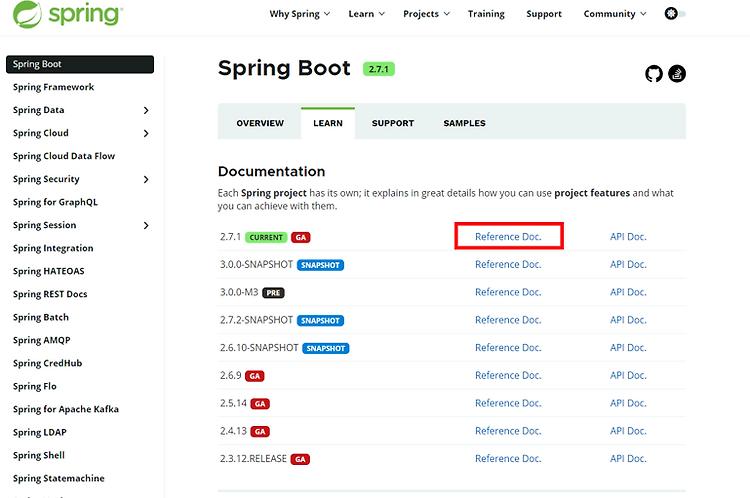Open API Doc. for 2.5.14
Viewport: 750px width, 498px height.
628,403
